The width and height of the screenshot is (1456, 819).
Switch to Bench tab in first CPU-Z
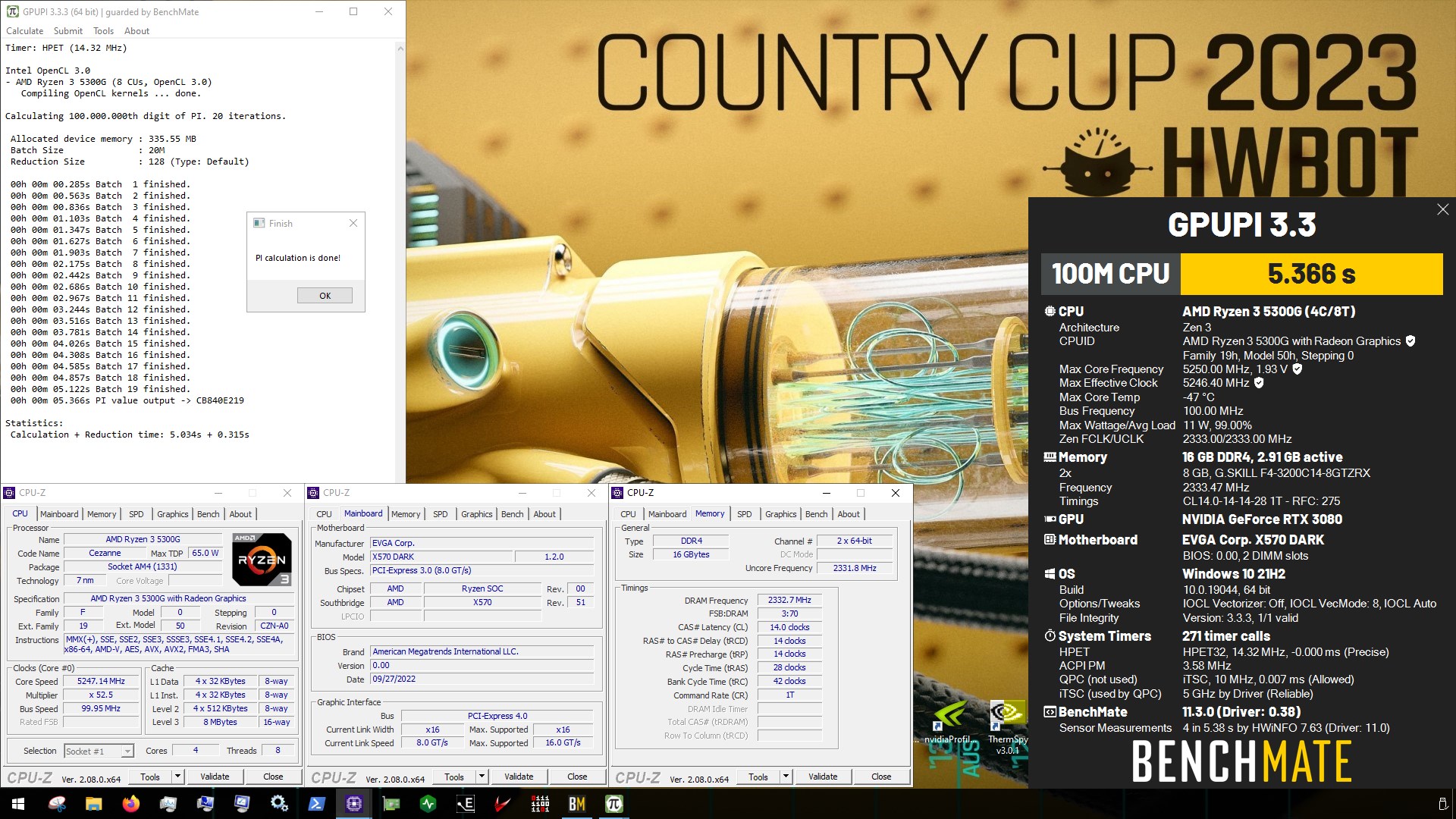[x=208, y=514]
